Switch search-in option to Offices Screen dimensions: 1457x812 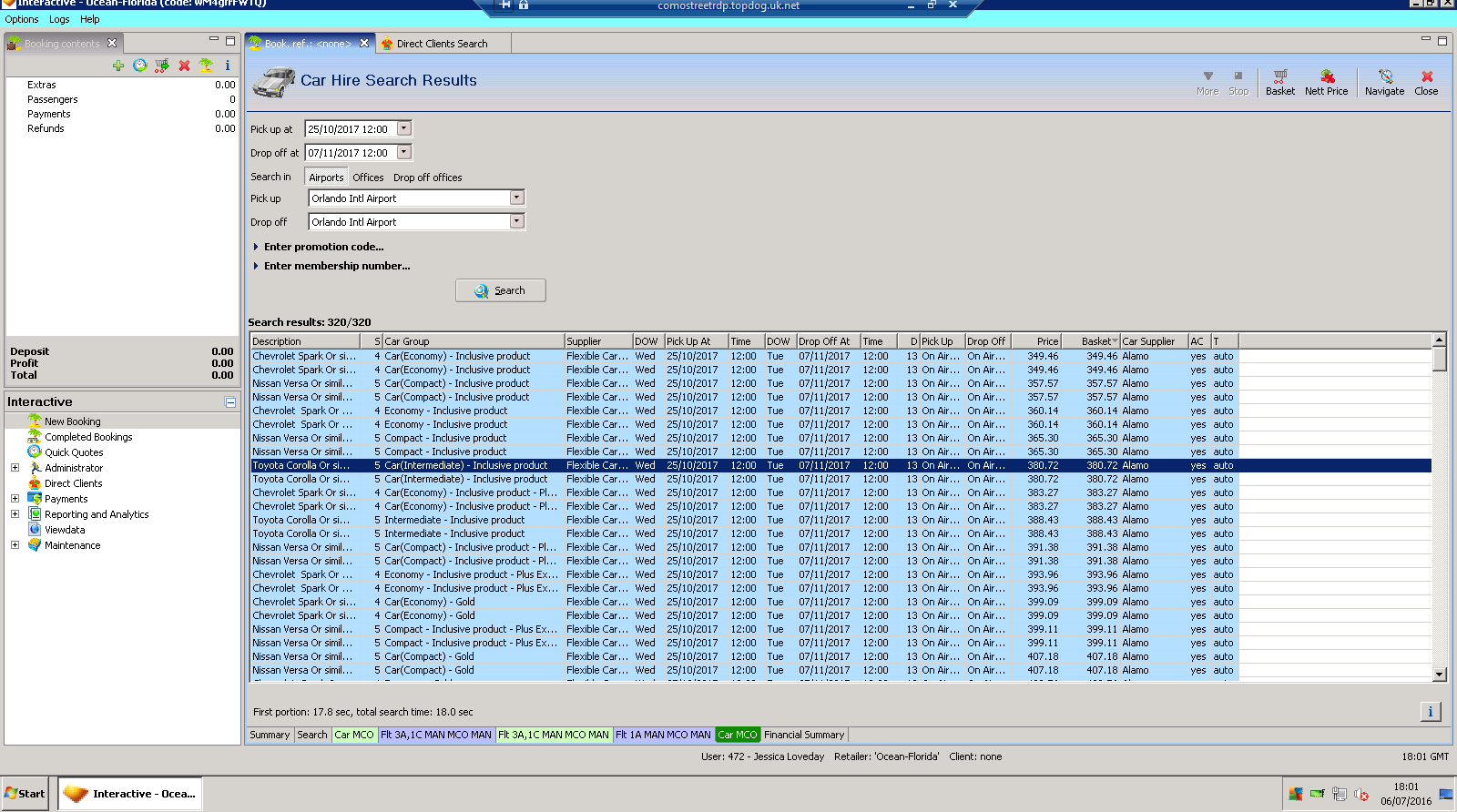[368, 178]
